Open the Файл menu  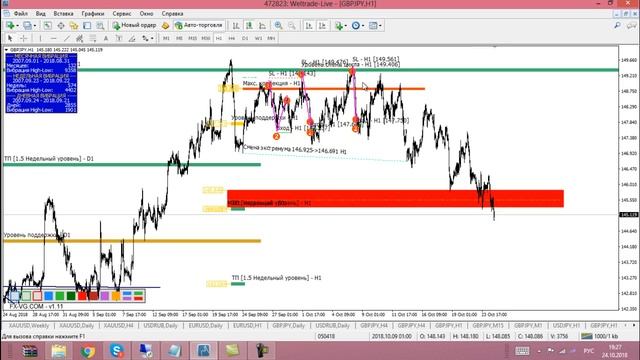(20, 13)
